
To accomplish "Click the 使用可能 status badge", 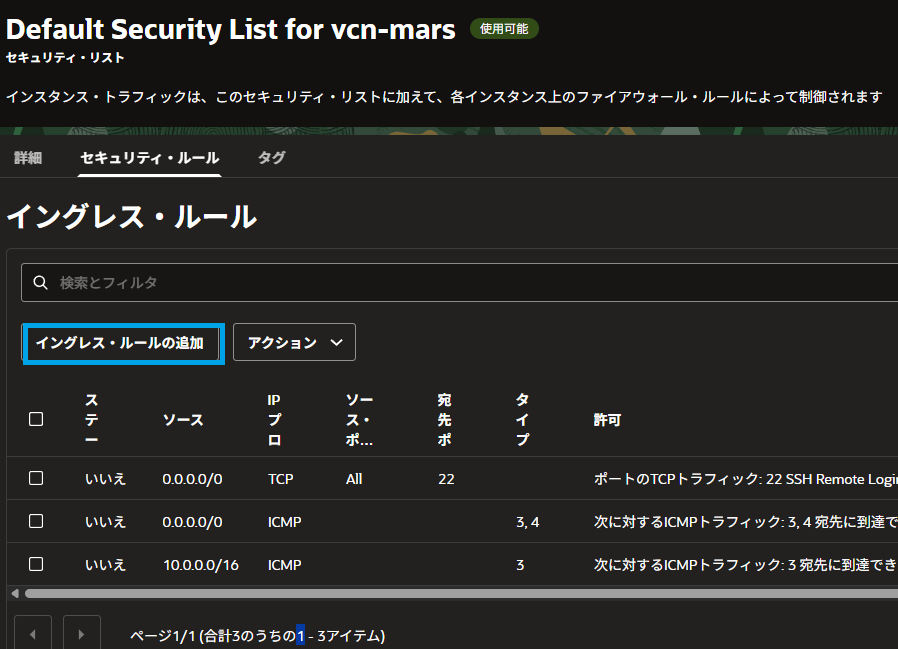I will click(504, 29).
